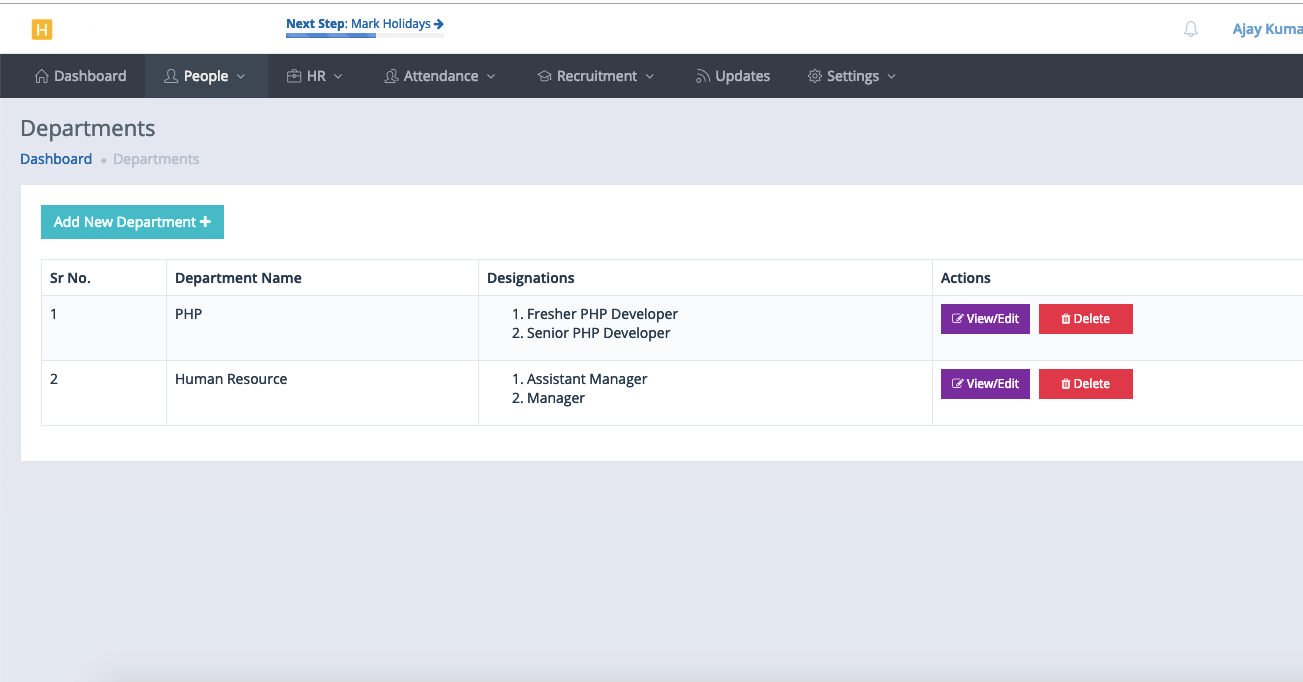Expand the HR dropdown chevron
This screenshot has height=682, width=1303.
tap(338, 76)
